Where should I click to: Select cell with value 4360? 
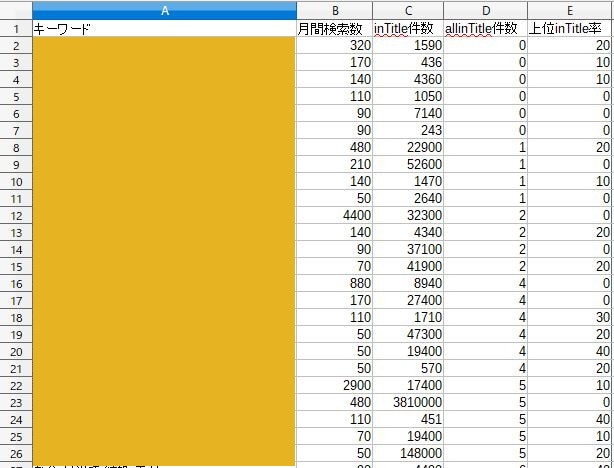click(x=408, y=80)
